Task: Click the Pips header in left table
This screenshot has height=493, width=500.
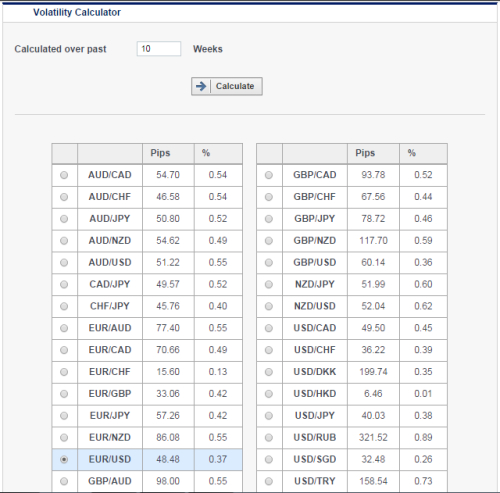Action: pyautogui.click(x=160, y=153)
